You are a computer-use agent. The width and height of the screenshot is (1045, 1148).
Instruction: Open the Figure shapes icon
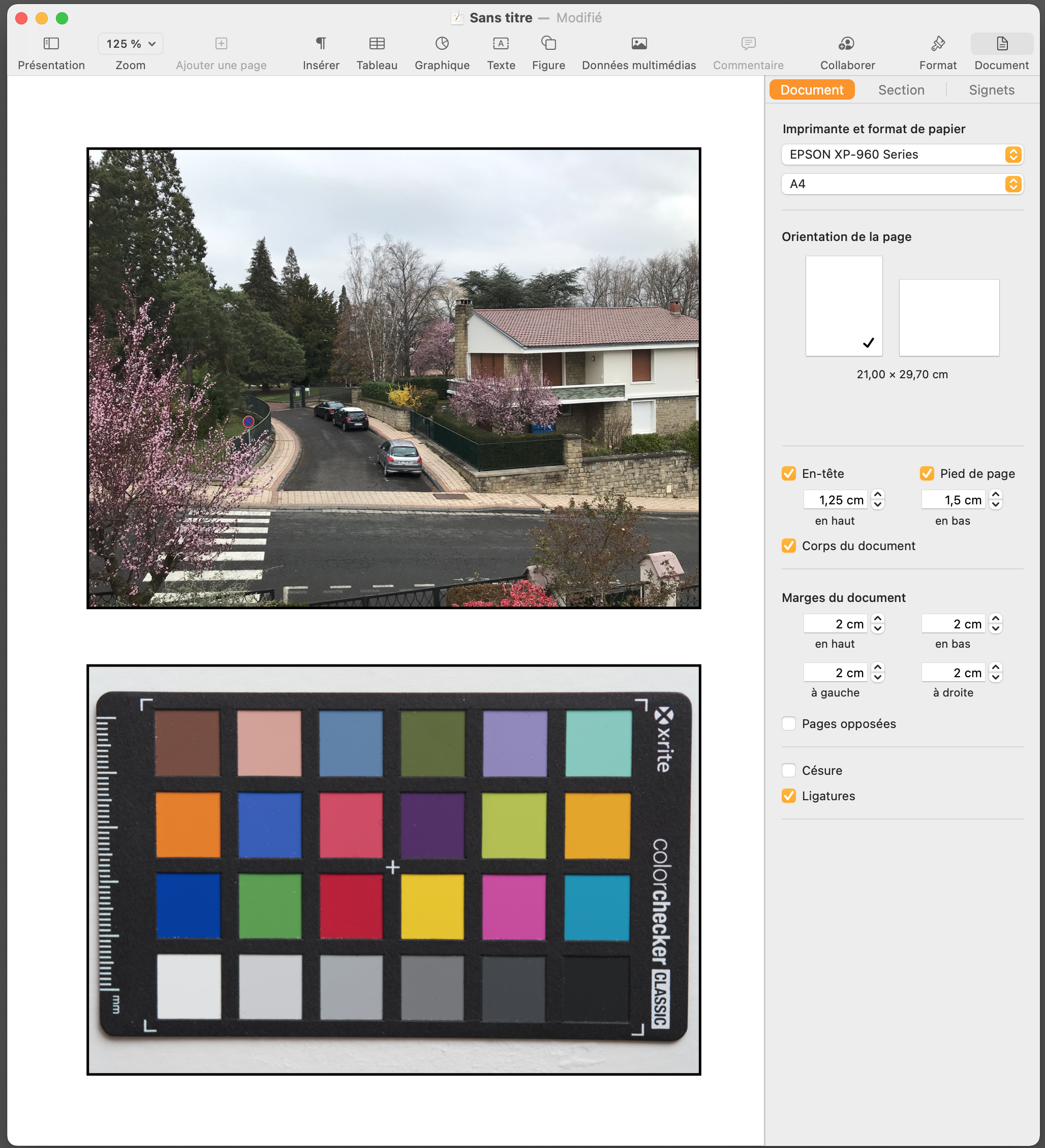tap(548, 43)
